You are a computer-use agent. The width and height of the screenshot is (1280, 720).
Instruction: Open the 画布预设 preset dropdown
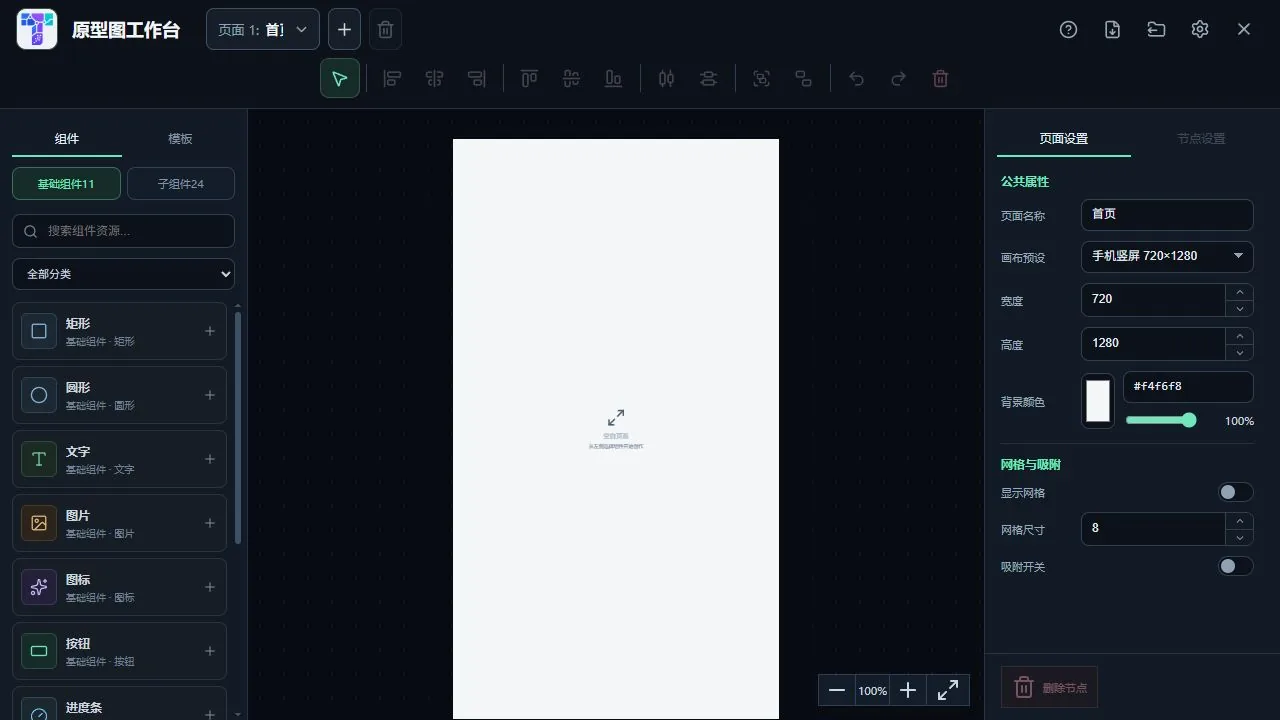pos(1167,256)
